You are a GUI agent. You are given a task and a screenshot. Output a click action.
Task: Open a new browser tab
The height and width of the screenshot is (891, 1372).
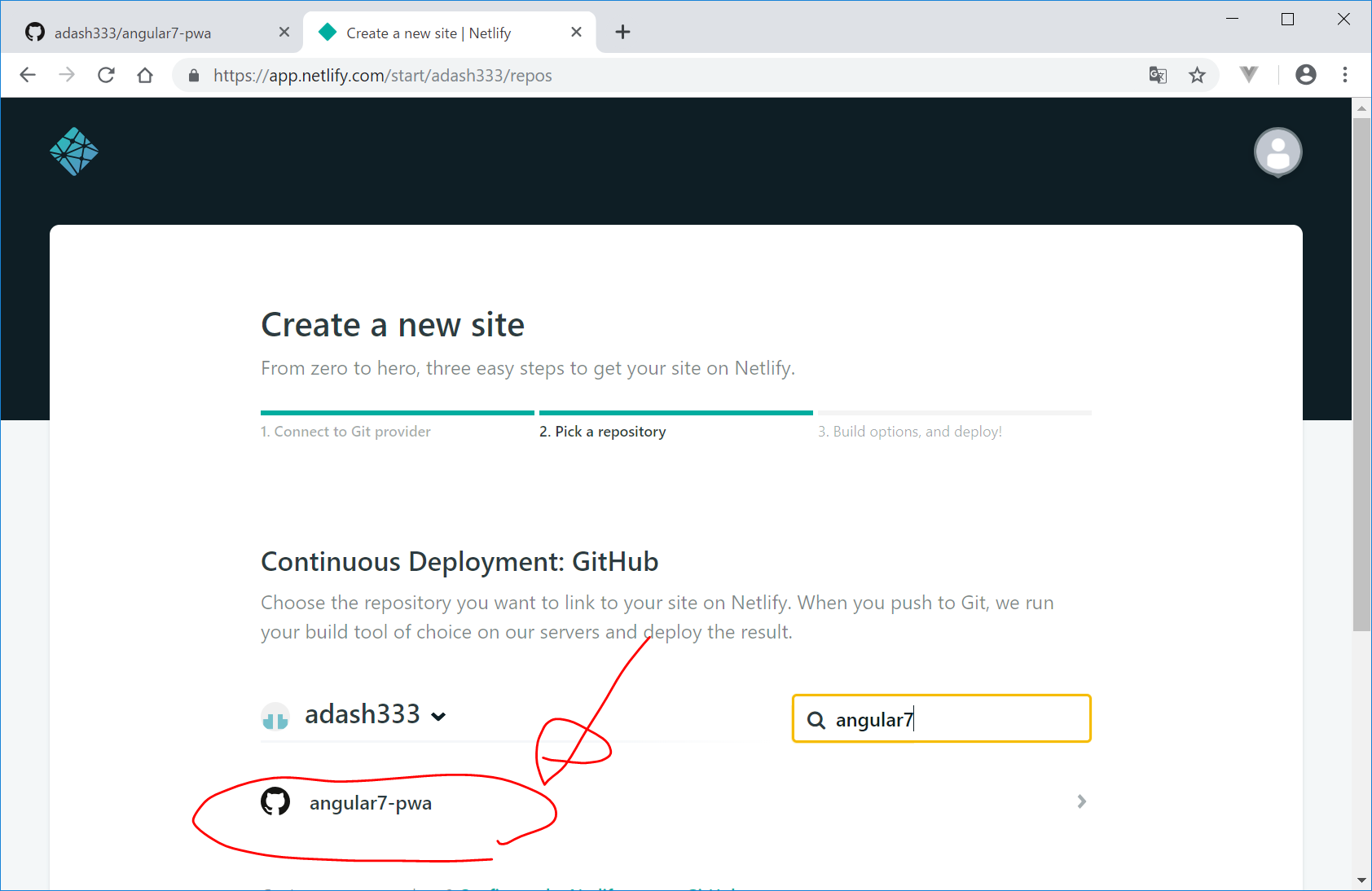pos(622,32)
